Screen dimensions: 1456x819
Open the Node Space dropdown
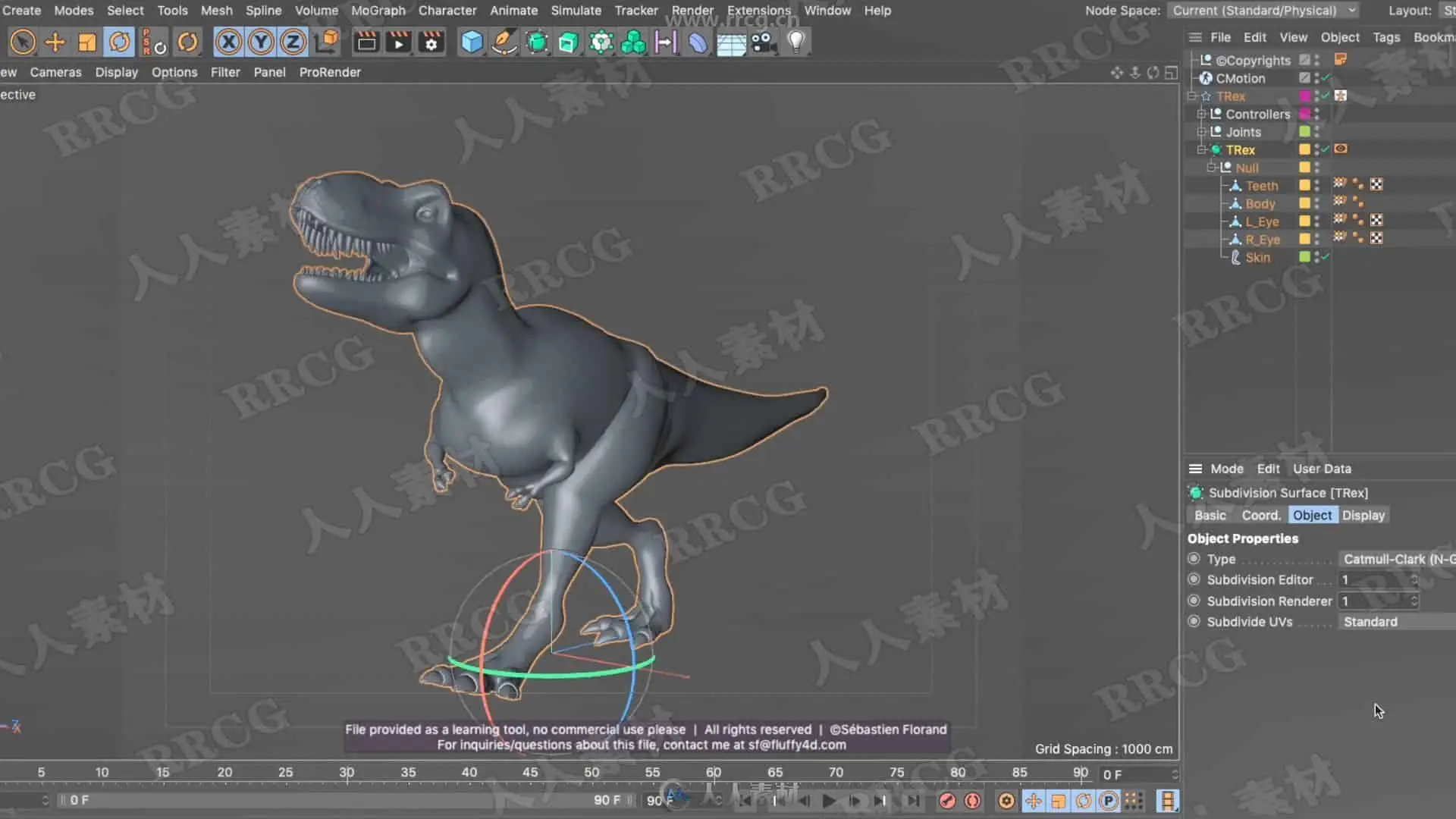click(x=1263, y=11)
